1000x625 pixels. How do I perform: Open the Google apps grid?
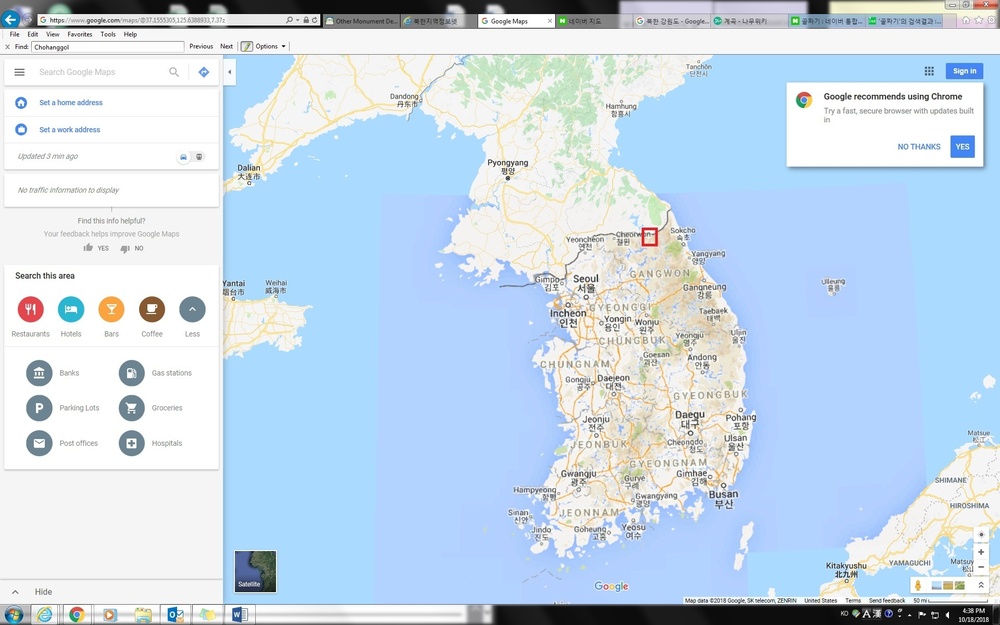[x=929, y=71]
